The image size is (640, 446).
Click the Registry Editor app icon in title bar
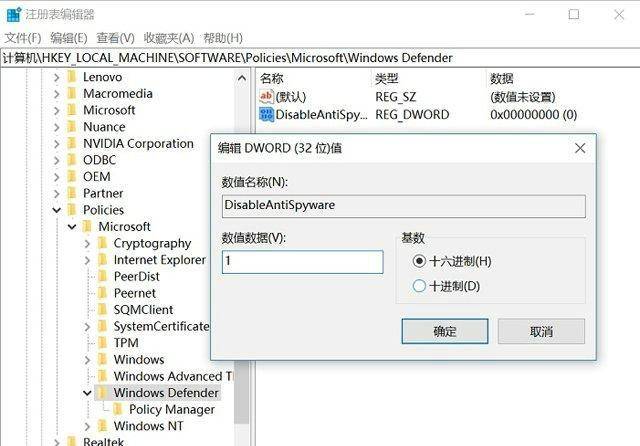(x=13, y=14)
